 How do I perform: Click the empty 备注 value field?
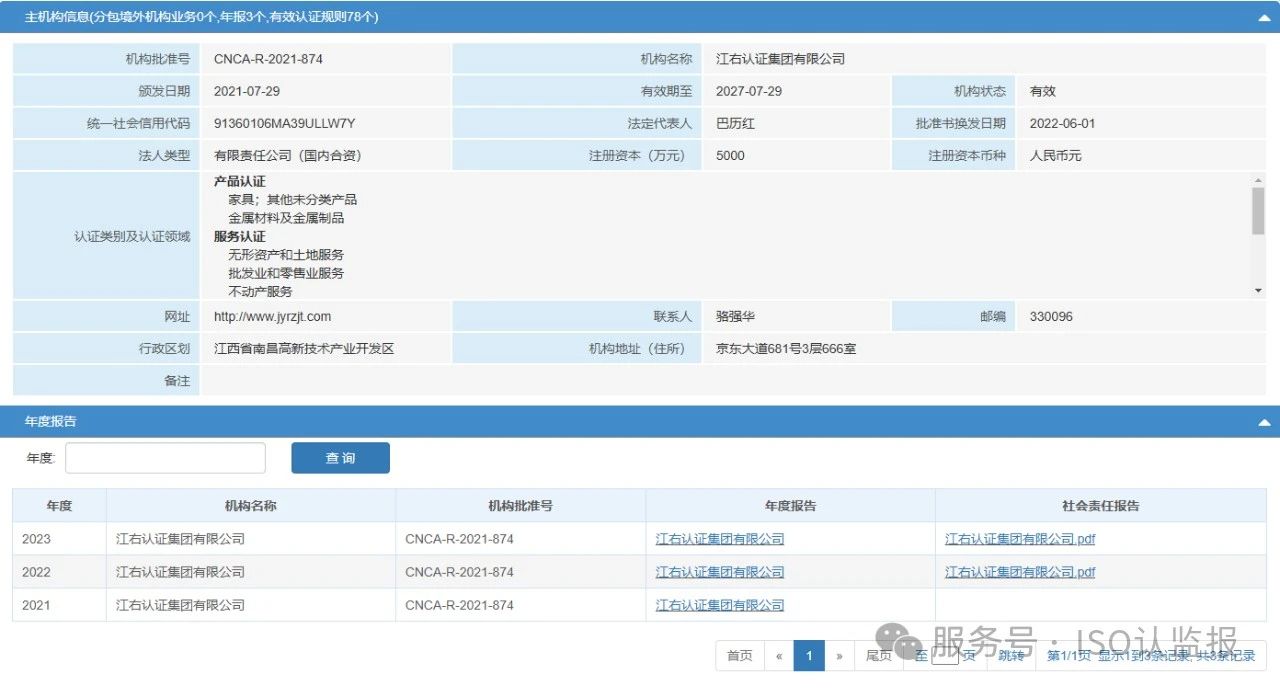(x=733, y=381)
